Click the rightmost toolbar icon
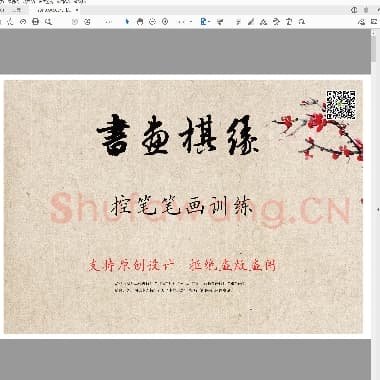 [x=375, y=22]
